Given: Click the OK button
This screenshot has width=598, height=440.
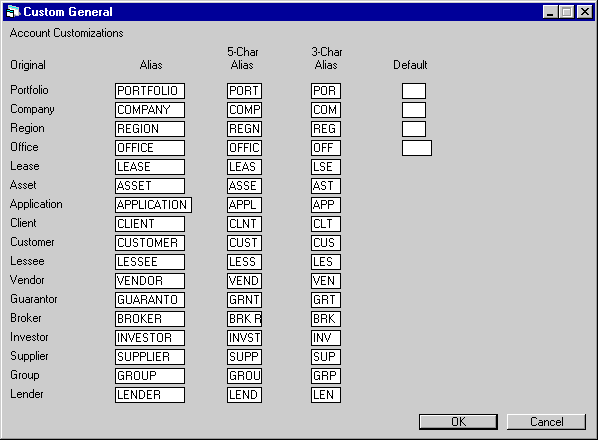Looking at the screenshot, I should (458, 422).
